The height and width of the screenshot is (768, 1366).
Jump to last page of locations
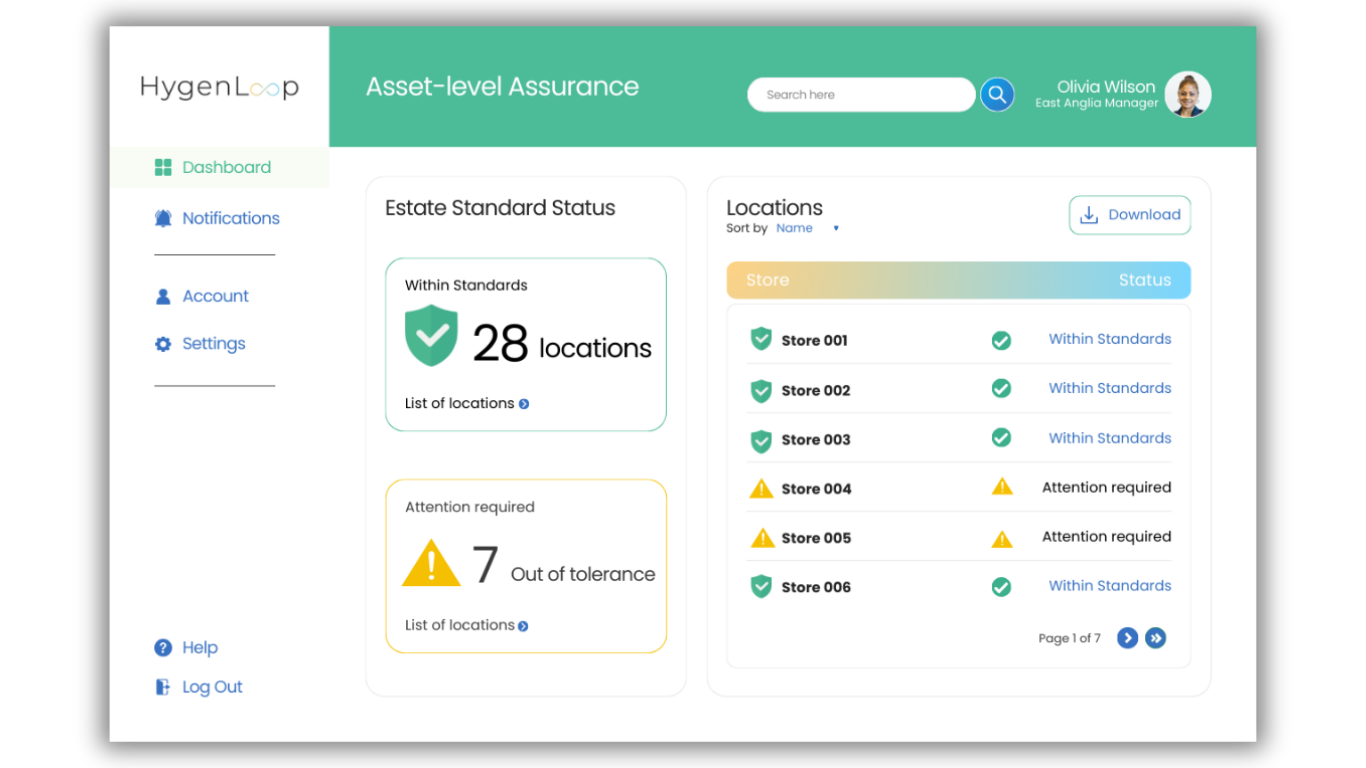[1155, 638]
